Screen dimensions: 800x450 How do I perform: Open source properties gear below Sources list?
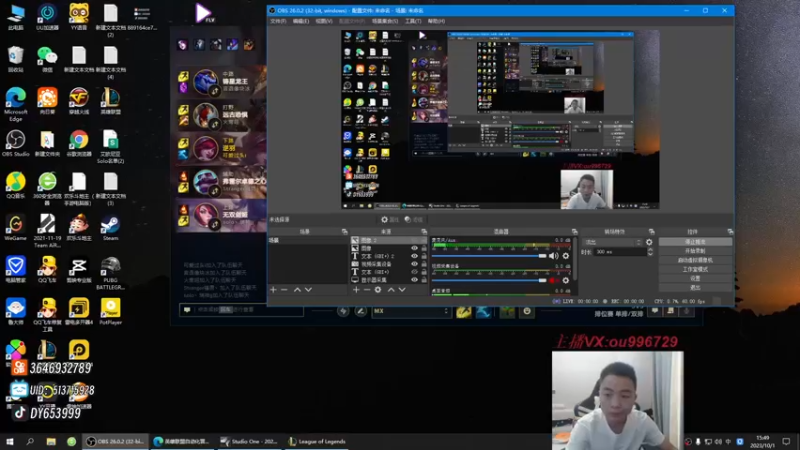378,290
